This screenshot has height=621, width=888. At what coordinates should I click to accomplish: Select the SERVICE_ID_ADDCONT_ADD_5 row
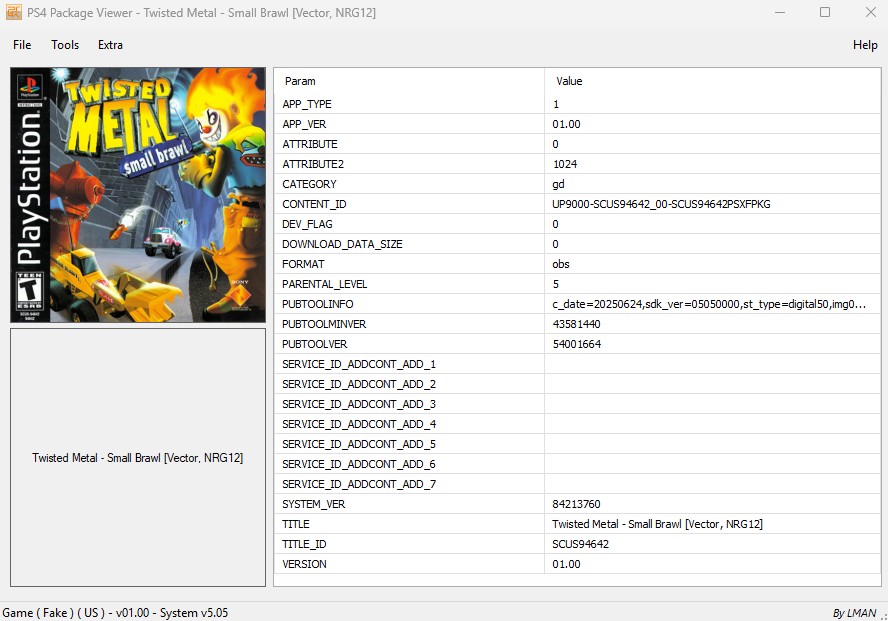(x=577, y=444)
